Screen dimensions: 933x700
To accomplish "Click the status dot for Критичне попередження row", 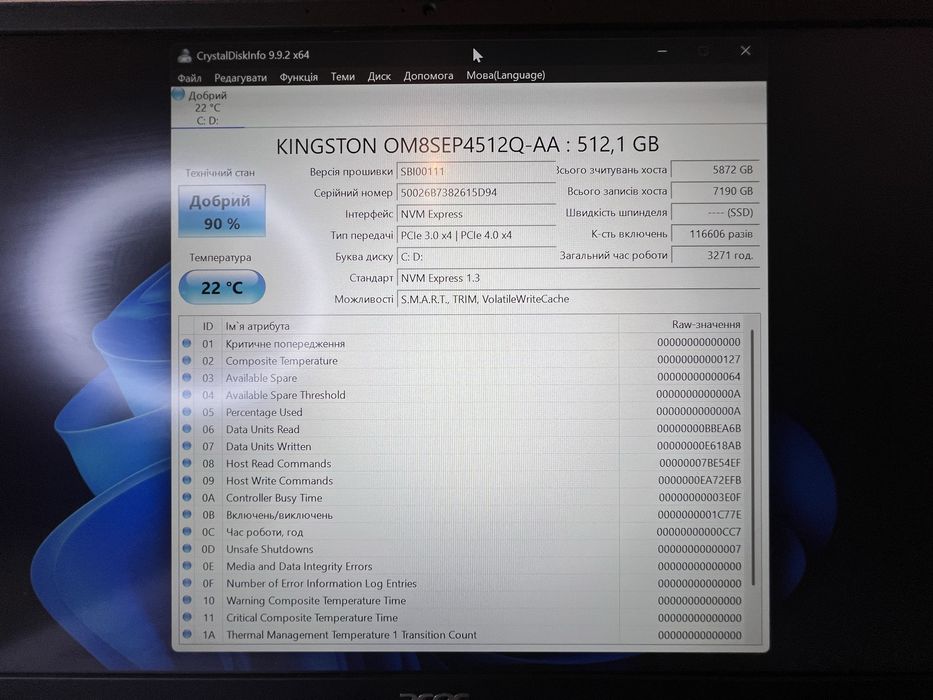I will (187, 343).
